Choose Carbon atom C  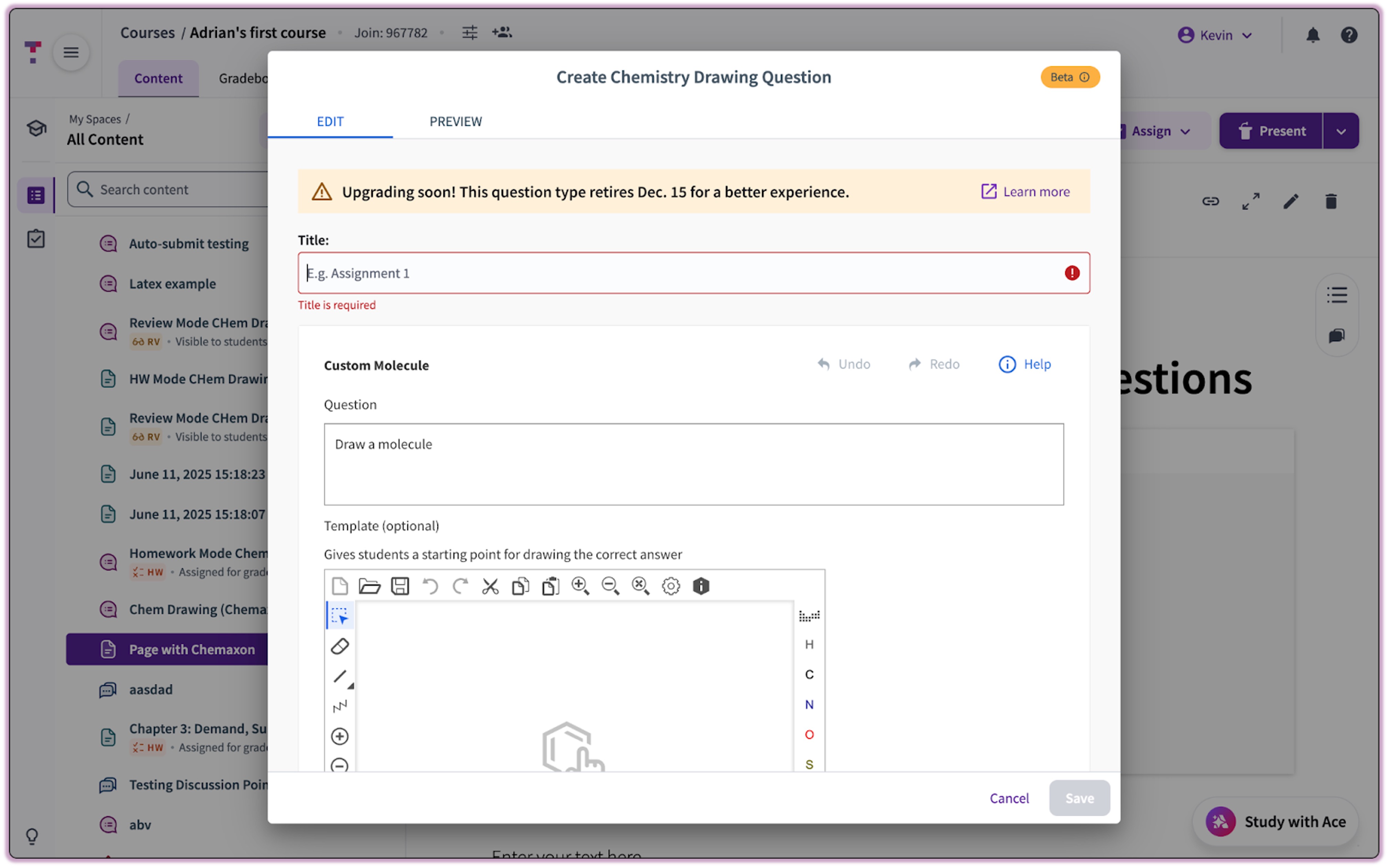click(x=809, y=674)
